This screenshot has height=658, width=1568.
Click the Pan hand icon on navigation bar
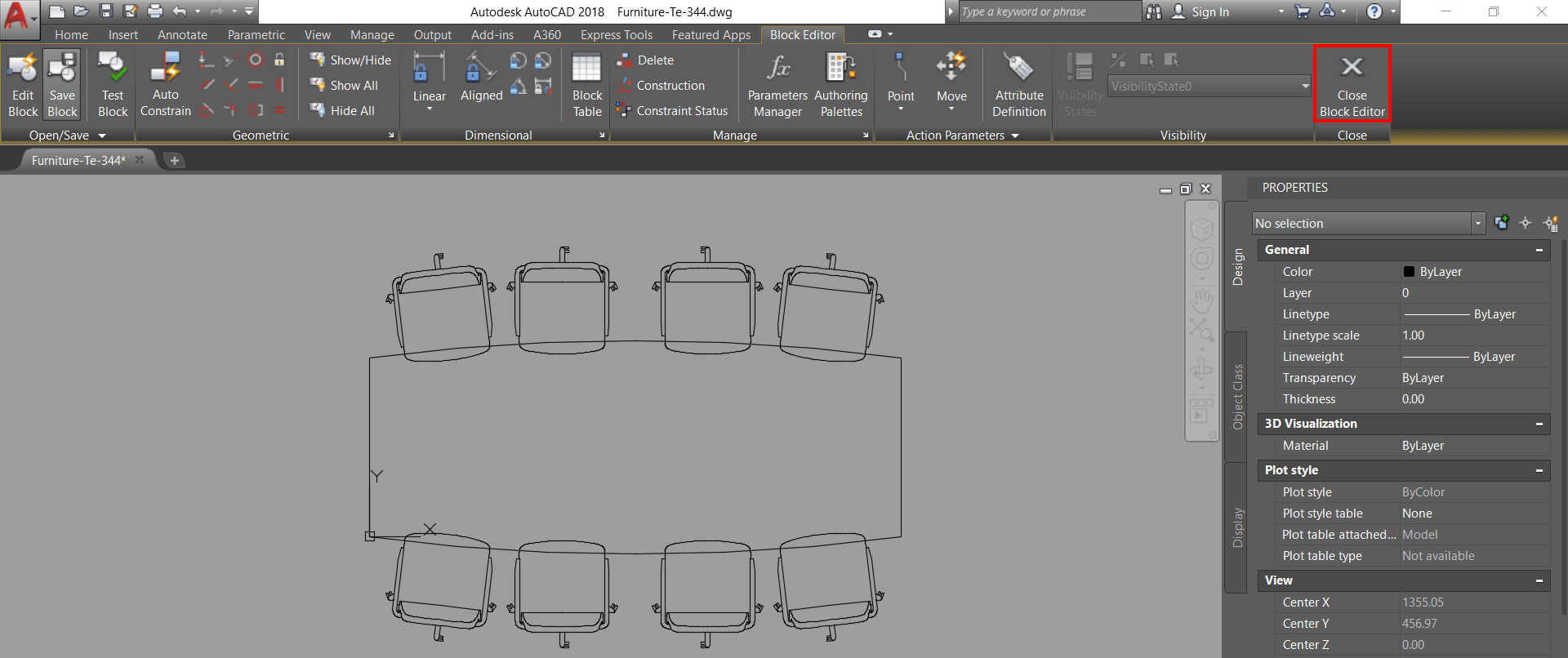[1201, 303]
